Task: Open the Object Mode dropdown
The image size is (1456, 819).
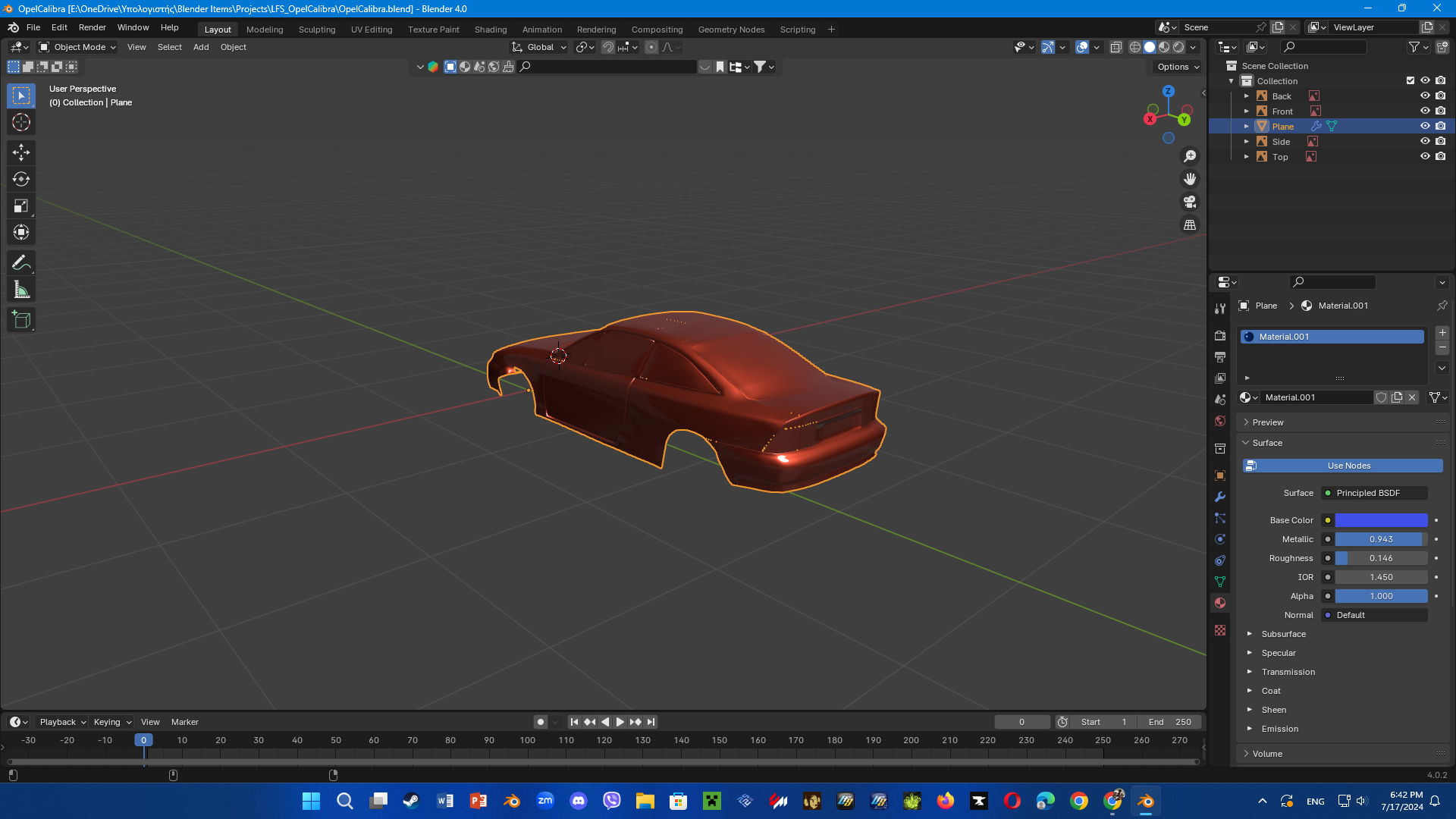Action: pos(78,47)
